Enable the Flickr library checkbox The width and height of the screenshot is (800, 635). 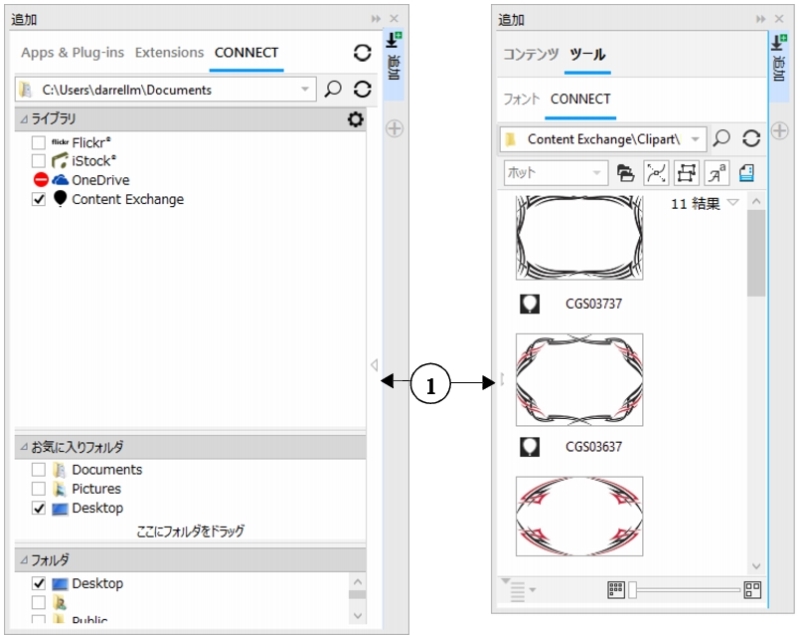coord(39,143)
